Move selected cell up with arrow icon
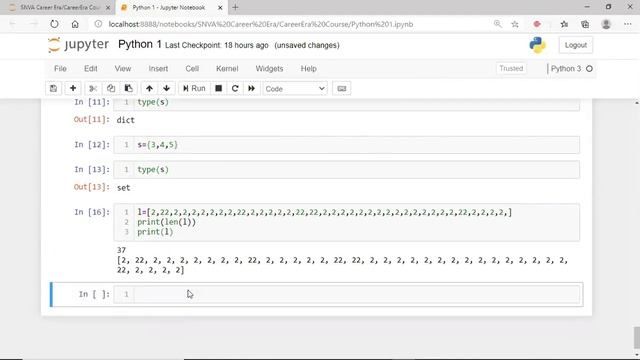640x360 pixels. 149,89
